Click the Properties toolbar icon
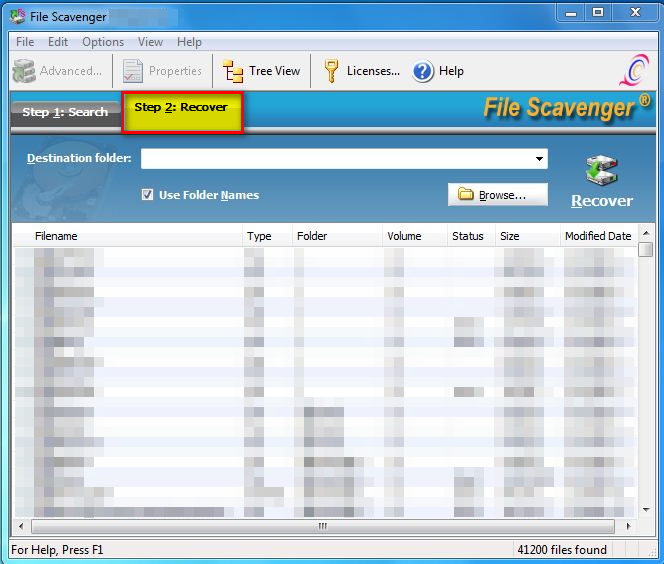Image resolution: width=664 pixels, height=564 pixels. pyautogui.click(x=133, y=71)
